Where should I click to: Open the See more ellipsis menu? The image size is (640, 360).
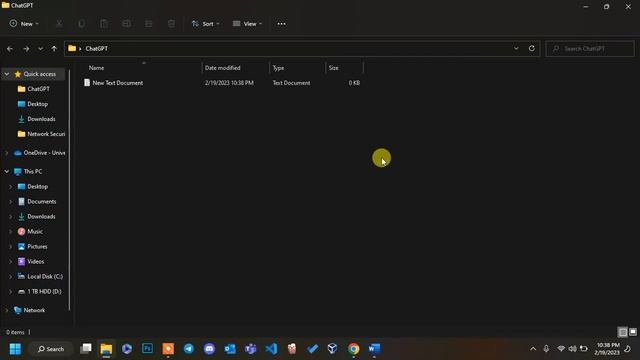[281, 24]
